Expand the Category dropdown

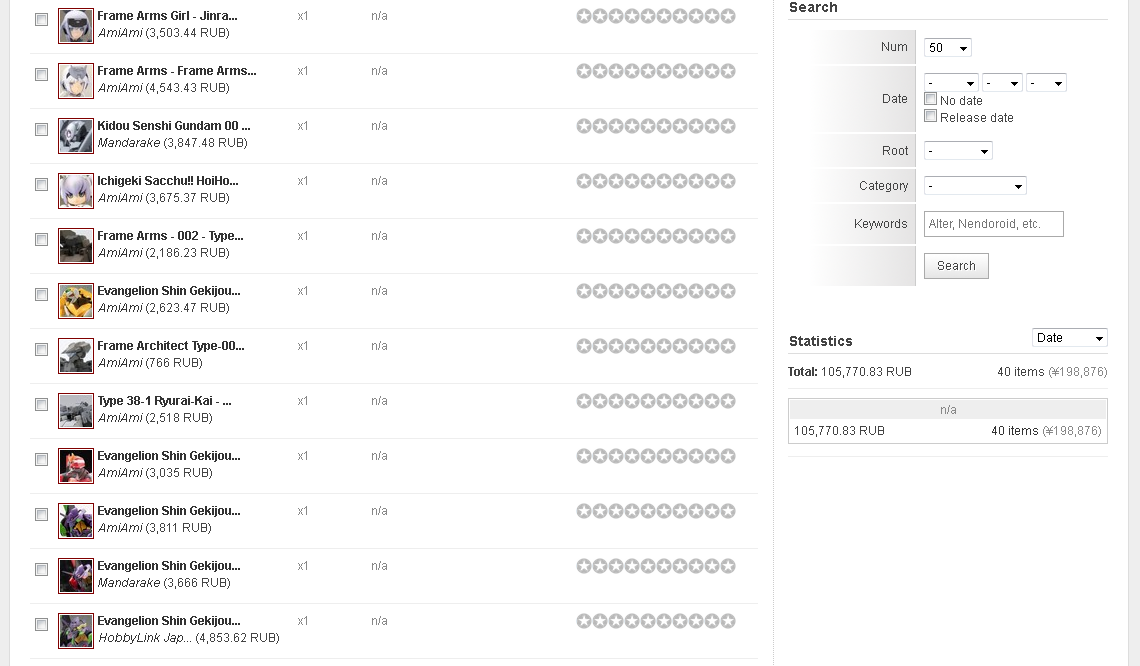point(975,186)
